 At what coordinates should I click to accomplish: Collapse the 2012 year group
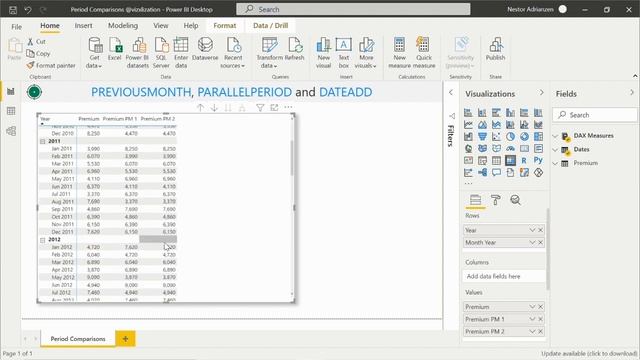pyautogui.click(x=42, y=240)
